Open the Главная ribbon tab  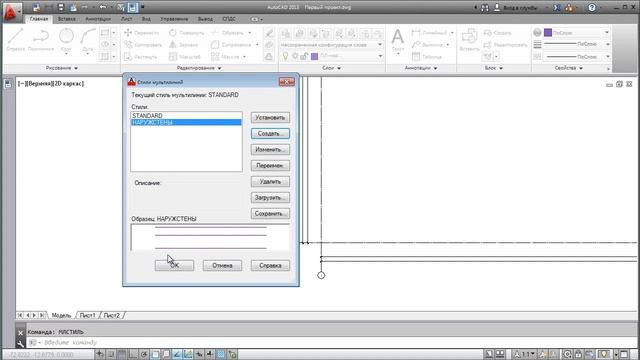(39, 19)
